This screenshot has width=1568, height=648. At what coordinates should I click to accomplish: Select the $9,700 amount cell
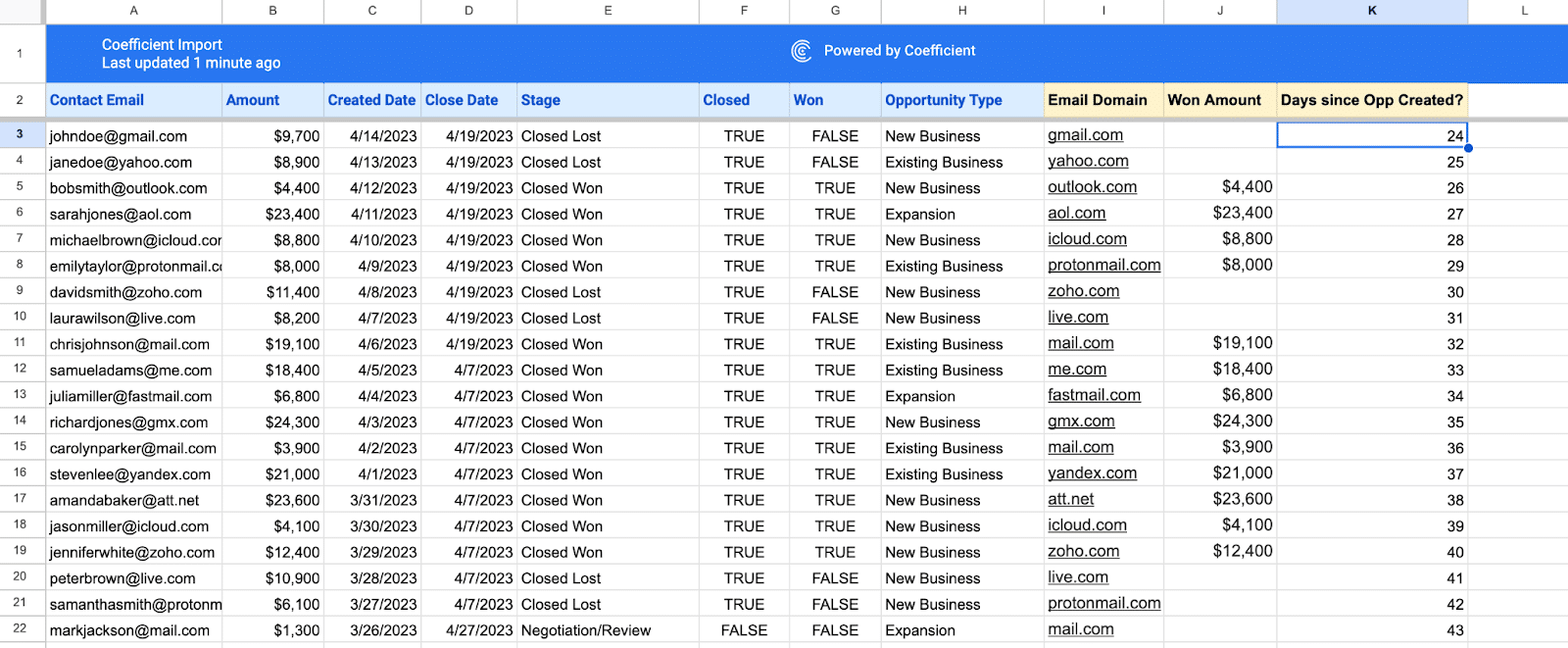click(x=273, y=136)
